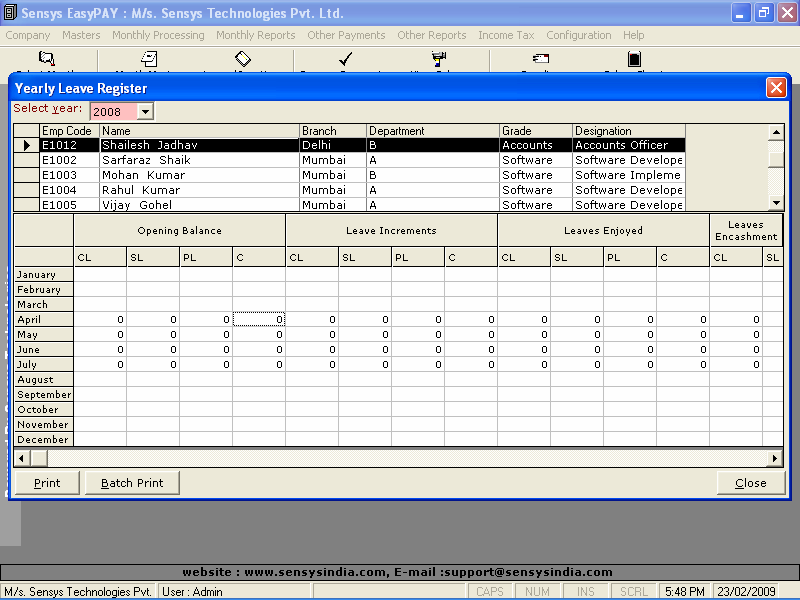Click the July row header
Screen dimensions: 800x600
pyautogui.click(x=44, y=364)
